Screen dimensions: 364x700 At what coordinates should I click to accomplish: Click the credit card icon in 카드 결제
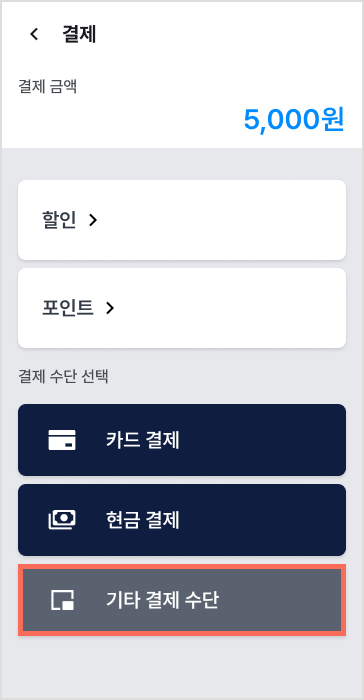(62, 440)
